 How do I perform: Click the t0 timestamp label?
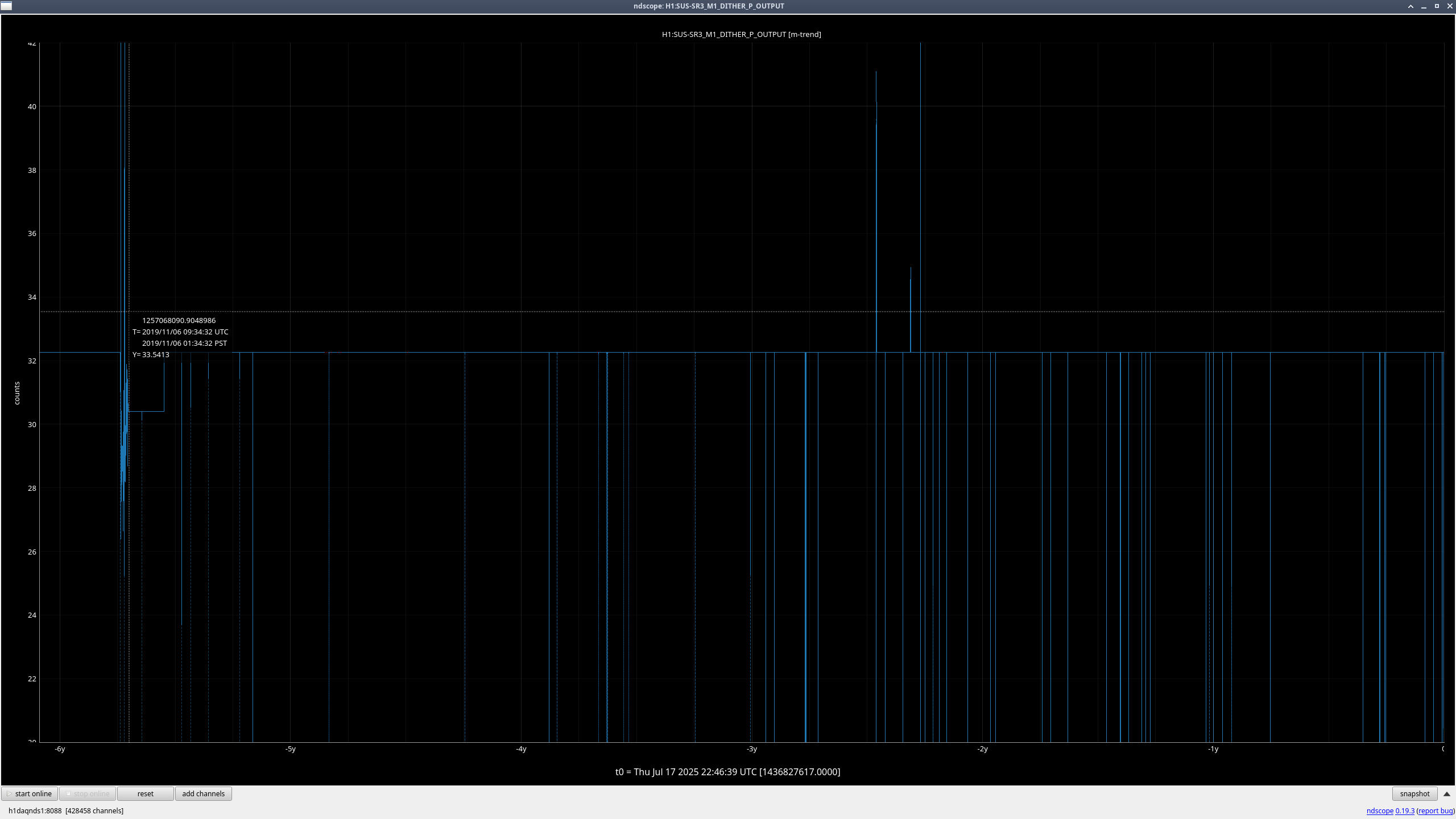pos(727,772)
